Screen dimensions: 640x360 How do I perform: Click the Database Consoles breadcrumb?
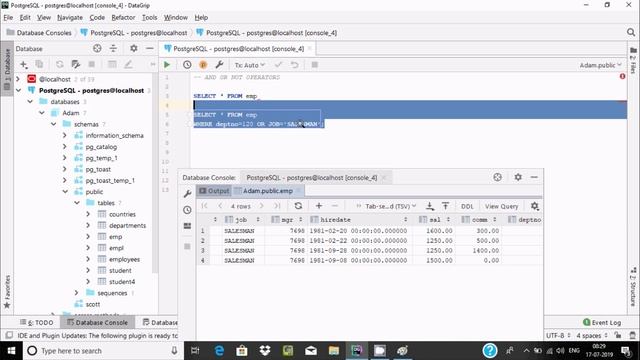[x=39, y=33]
